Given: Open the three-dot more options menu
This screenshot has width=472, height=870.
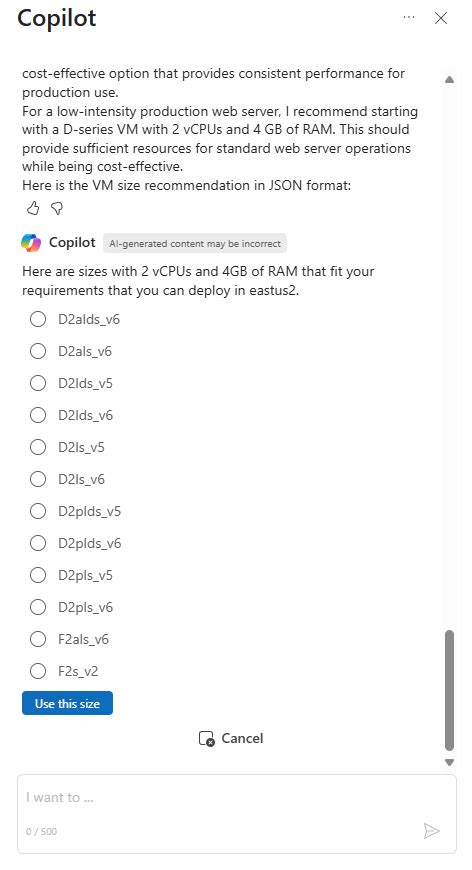Looking at the screenshot, I should tap(409, 17).
